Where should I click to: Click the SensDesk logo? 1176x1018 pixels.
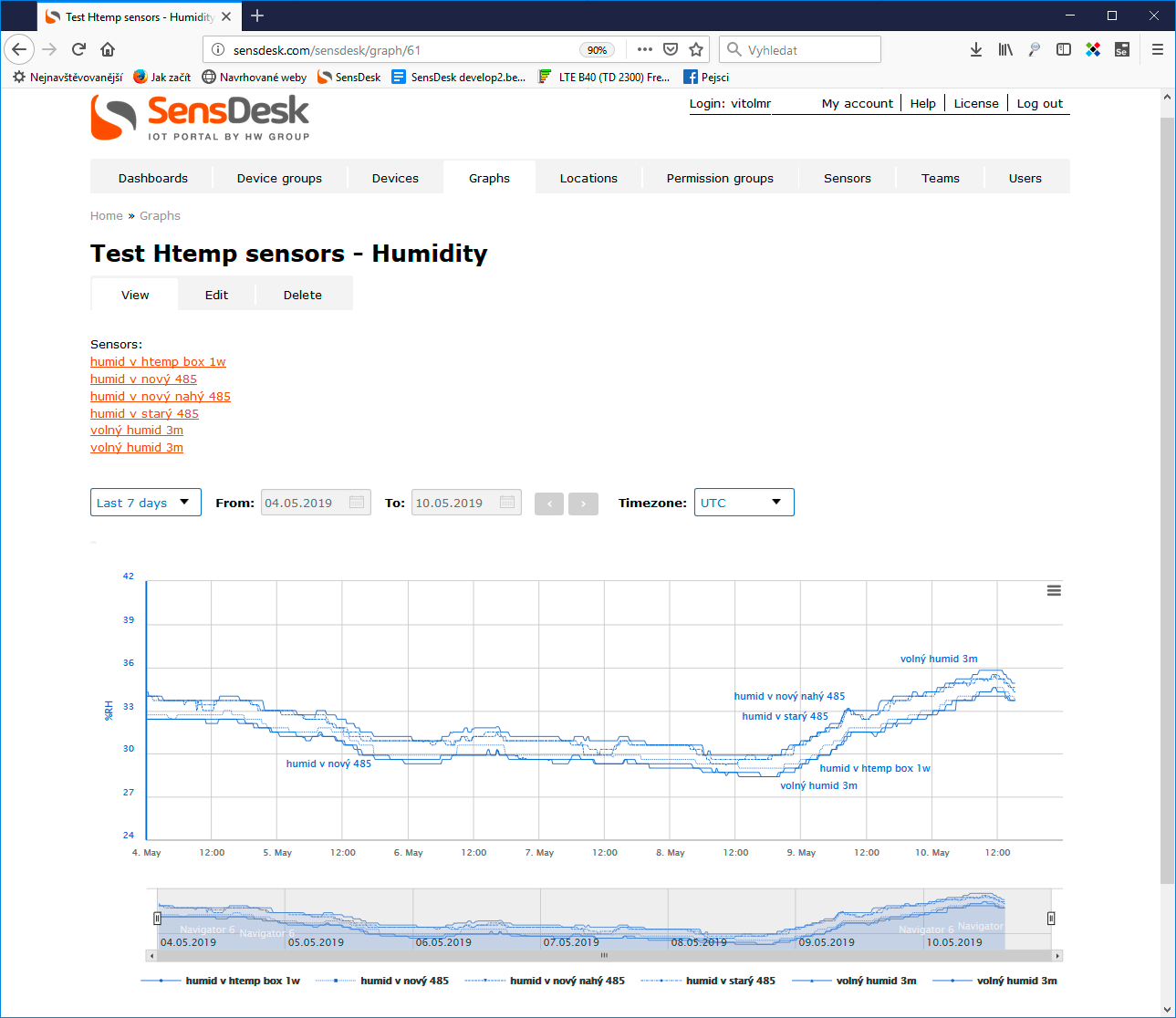tap(200, 118)
